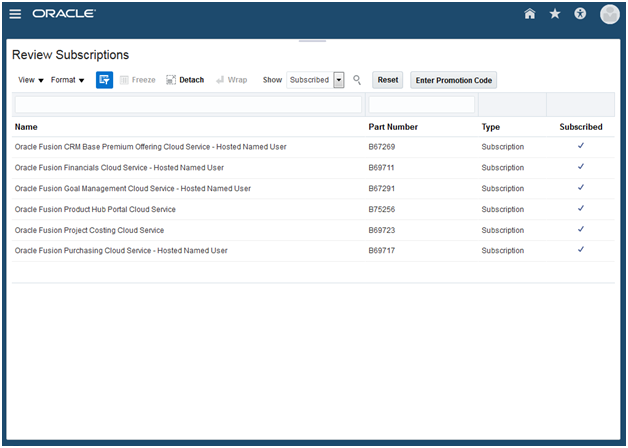Viewport: 628px width, 448px height.
Task: Click the Name column filter field
Action: pos(188,104)
